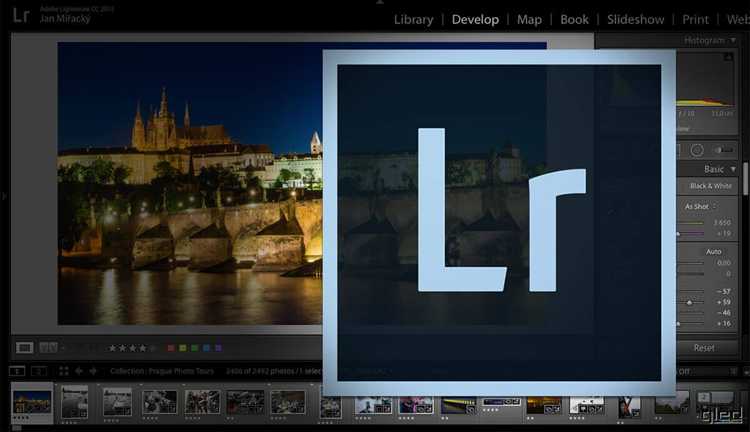
Task: Select the Adjustment Brush tool icon
Action: tap(723, 150)
